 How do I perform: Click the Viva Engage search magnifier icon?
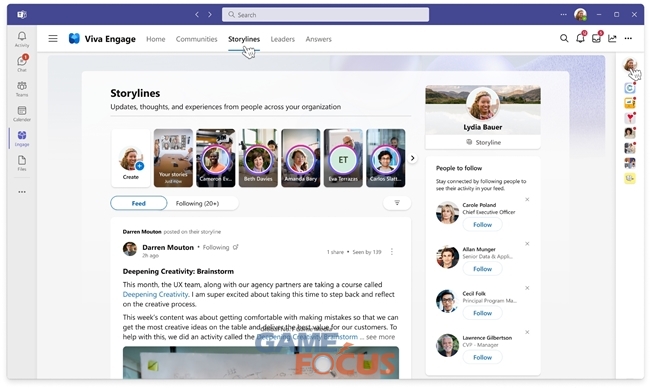click(x=564, y=39)
